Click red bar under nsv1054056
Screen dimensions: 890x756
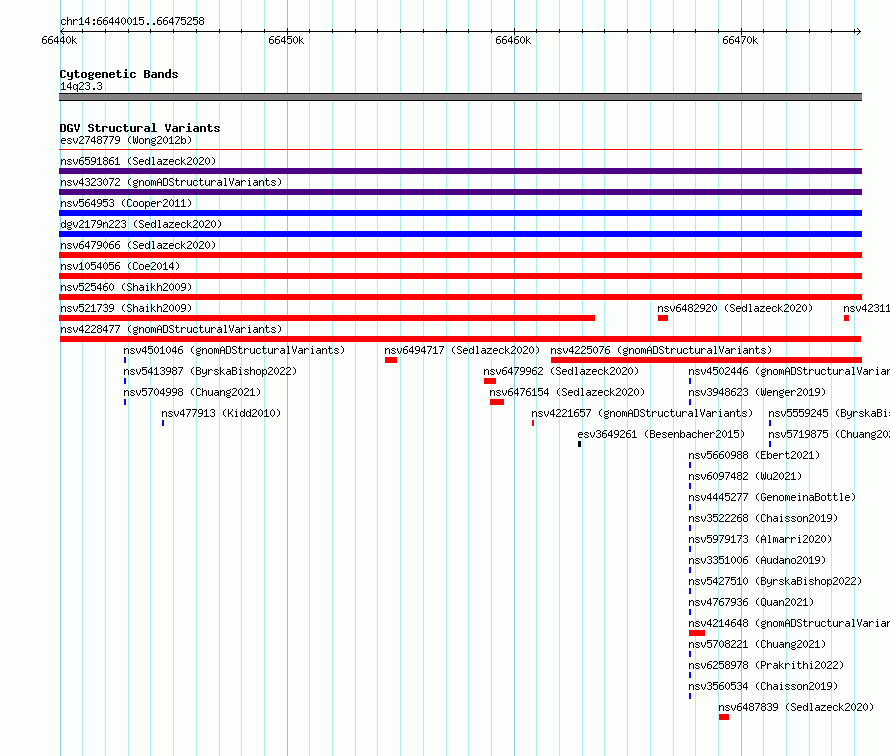coord(460,276)
